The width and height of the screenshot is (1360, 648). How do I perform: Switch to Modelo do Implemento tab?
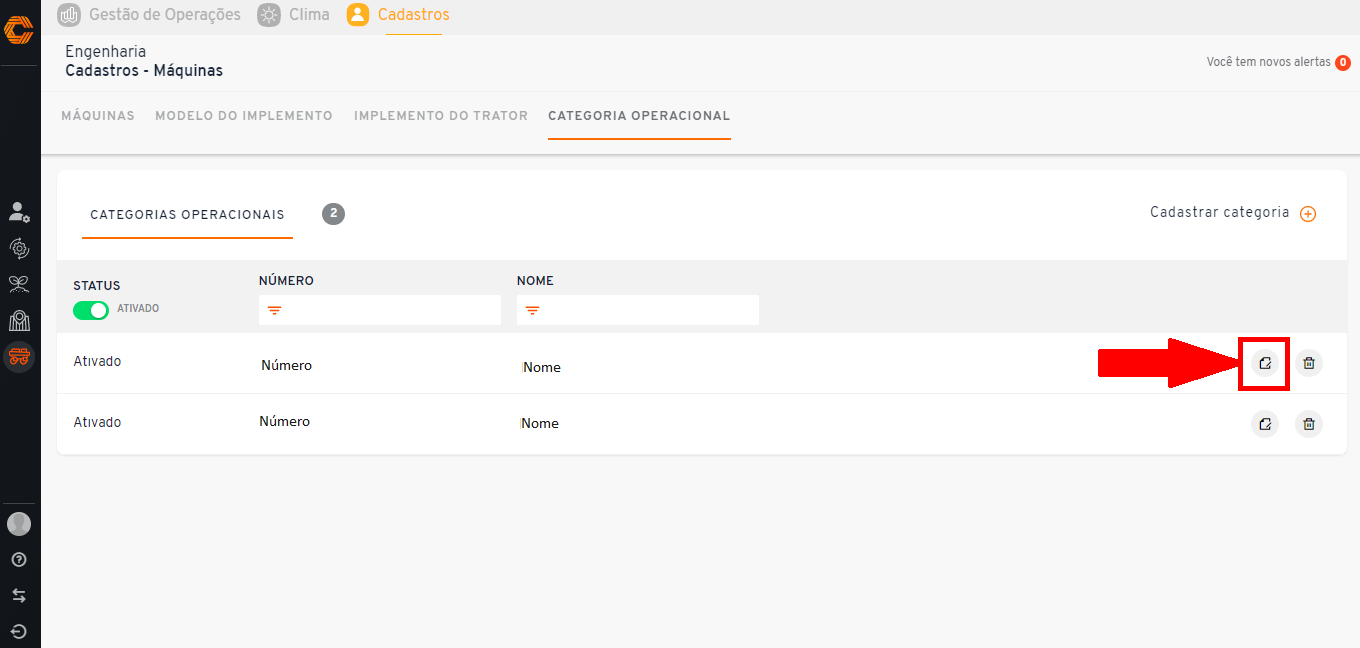[x=244, y=116]
